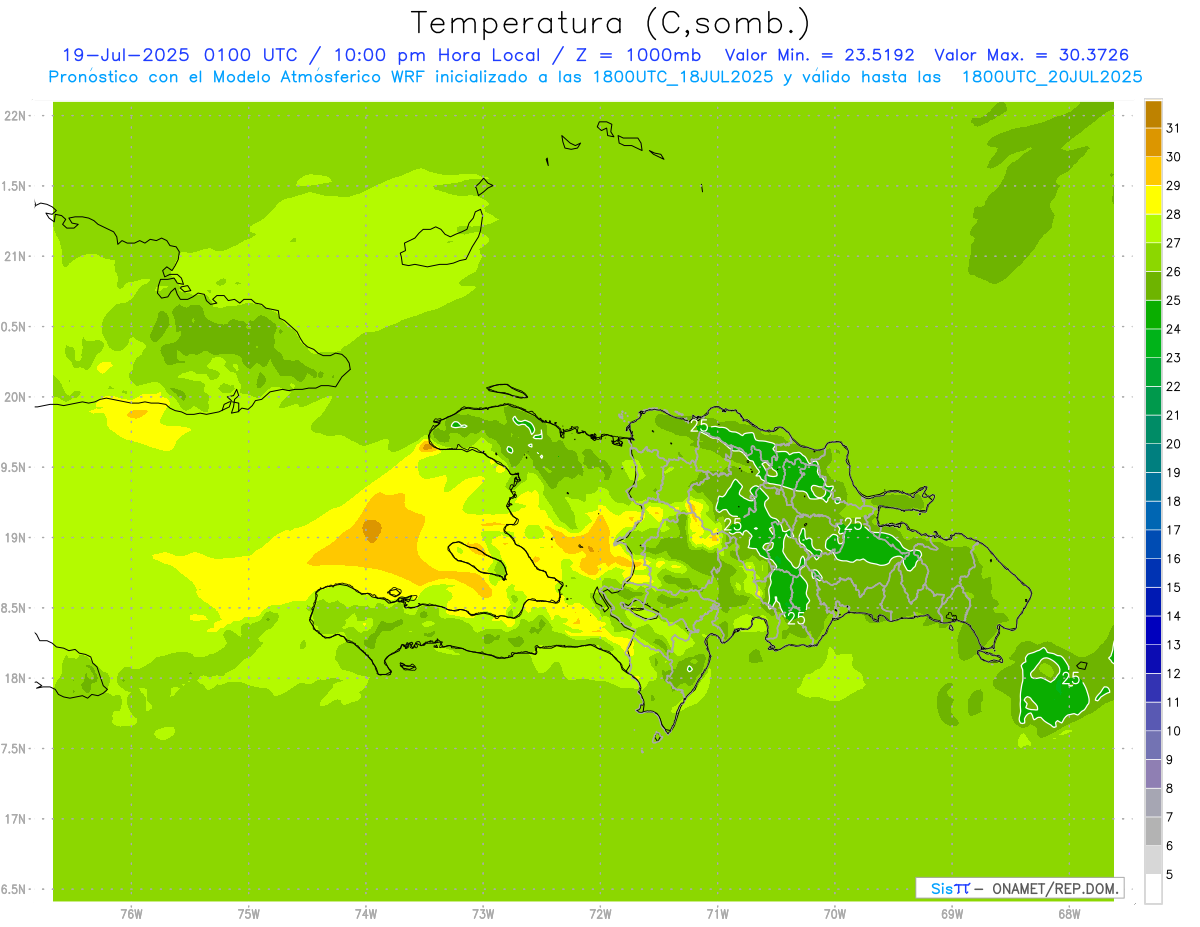Click the color bar segment between 25 and 26
The width and height of the screenshot is (1200, 927).
click(1153, 286)
